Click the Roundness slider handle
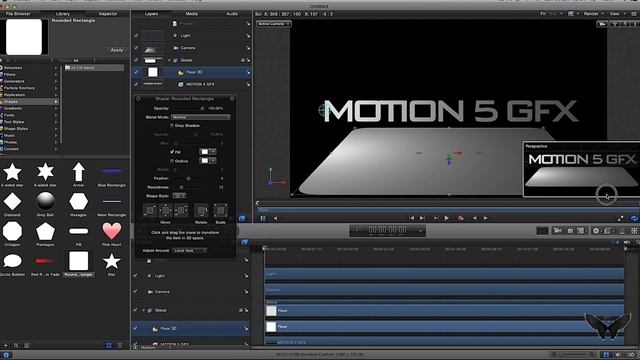Screen dimensions: 640x360 [x=181, y=187]
